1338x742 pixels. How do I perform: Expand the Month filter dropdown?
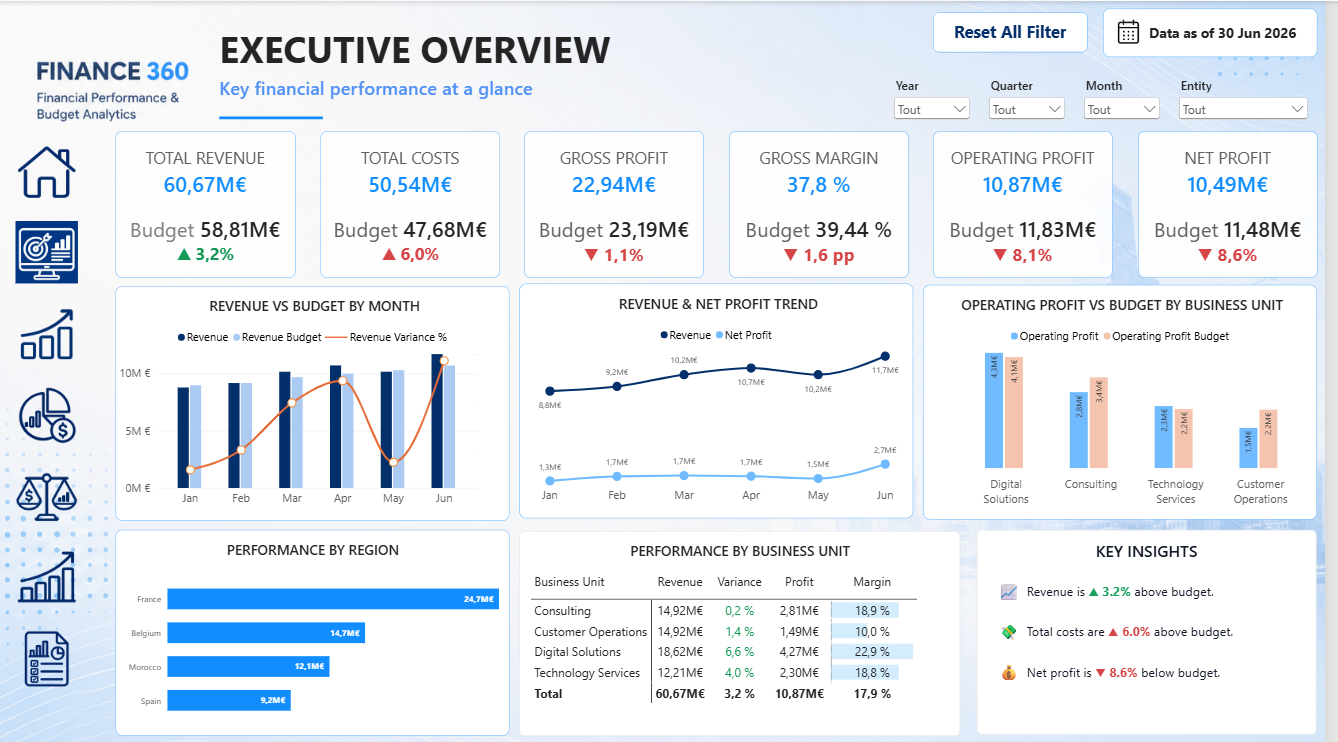pyautogui.click(x=1122, y=109)
